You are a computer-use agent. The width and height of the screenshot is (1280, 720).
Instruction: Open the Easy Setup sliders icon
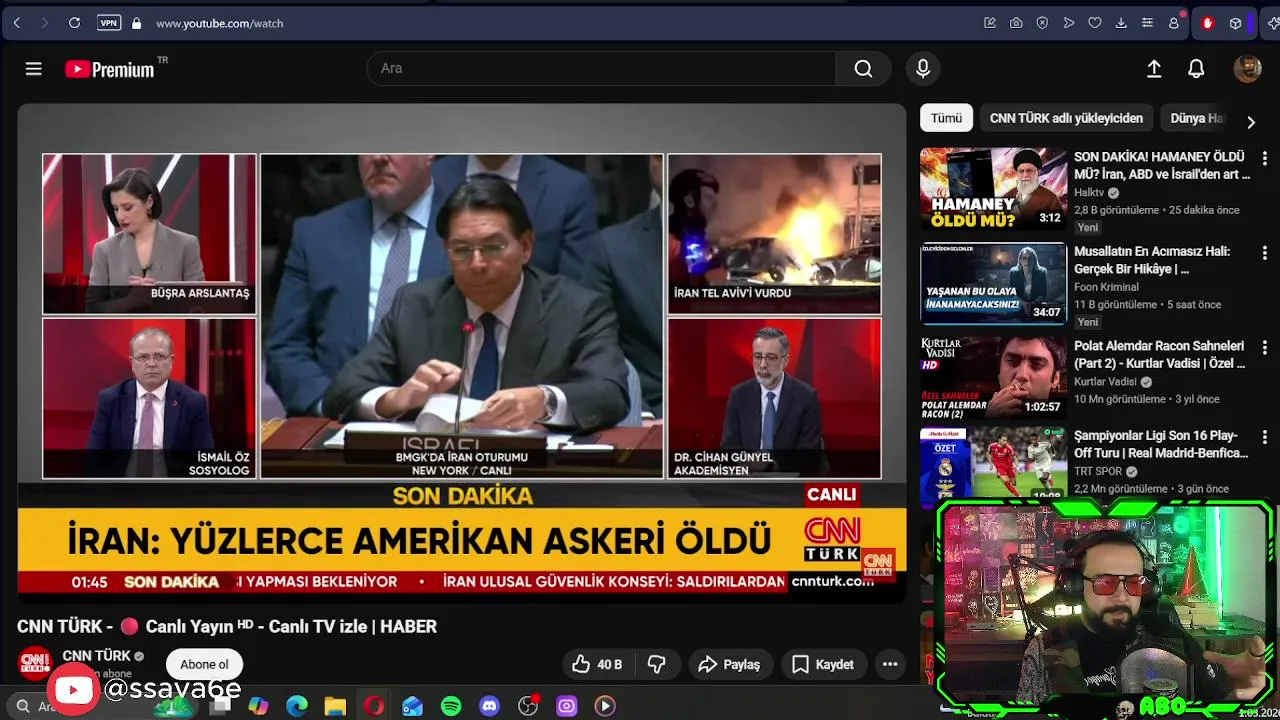[x=1147, y=23]
